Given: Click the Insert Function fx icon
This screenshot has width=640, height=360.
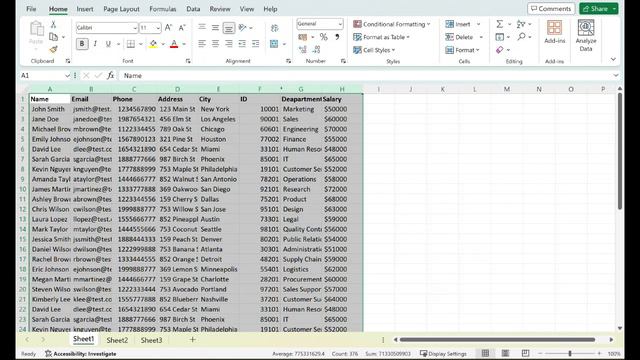Looking at the screenshot, I should pos(111,76).
